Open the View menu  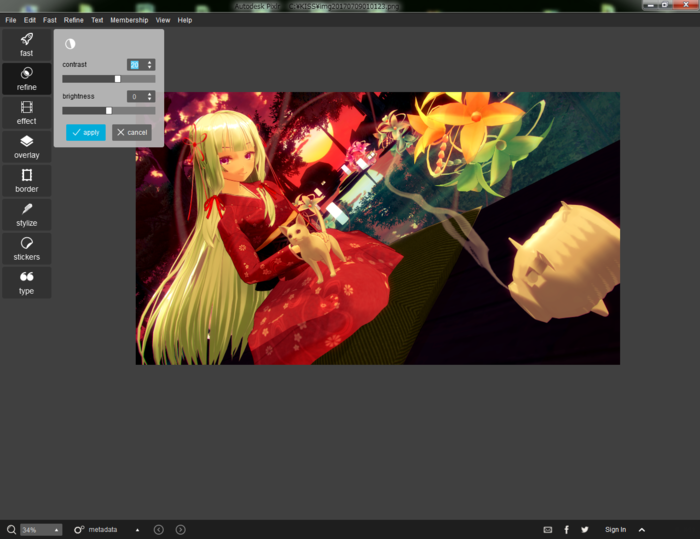(162, 20)
